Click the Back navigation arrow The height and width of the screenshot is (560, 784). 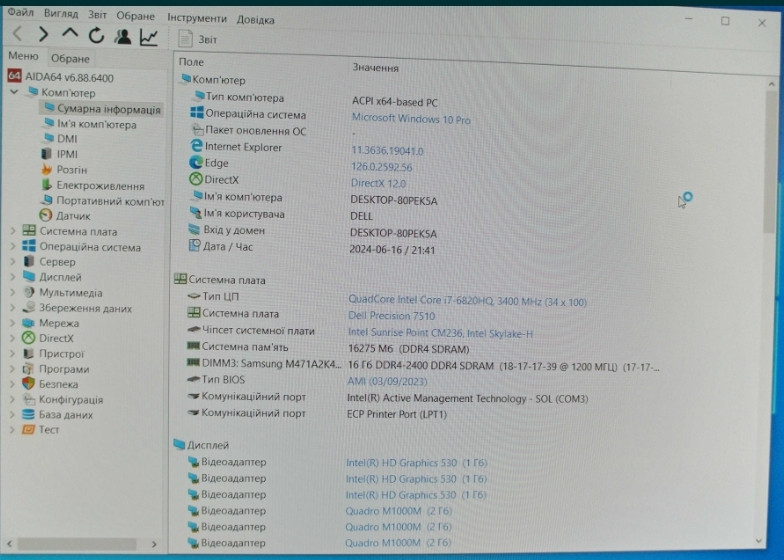coord(18,34)
